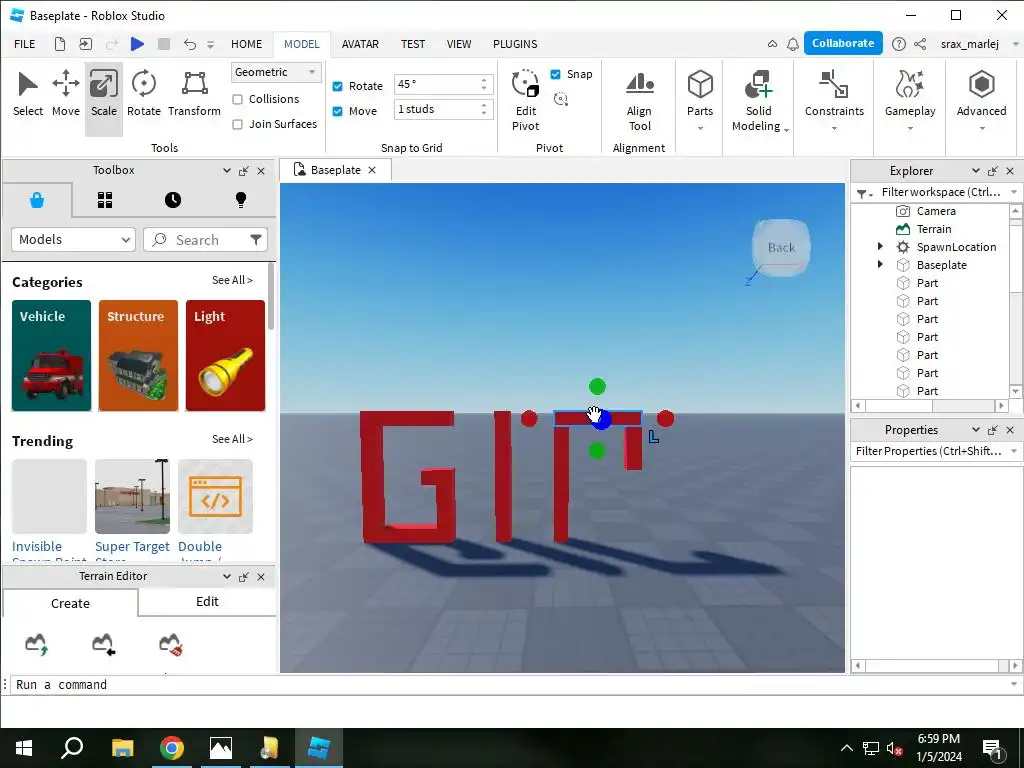
Task: Open the Geometric mode dropdown
Action: point(276,72)
